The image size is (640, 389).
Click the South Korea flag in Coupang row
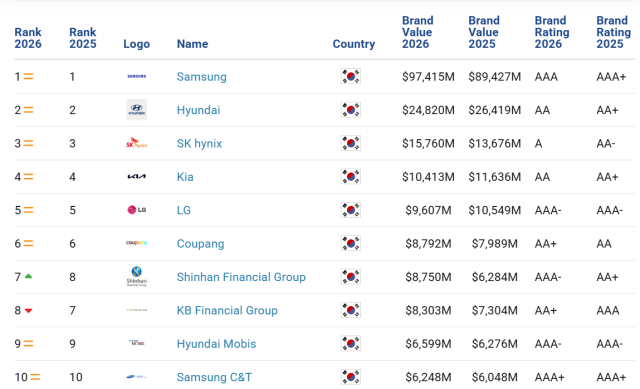(351, 243)
